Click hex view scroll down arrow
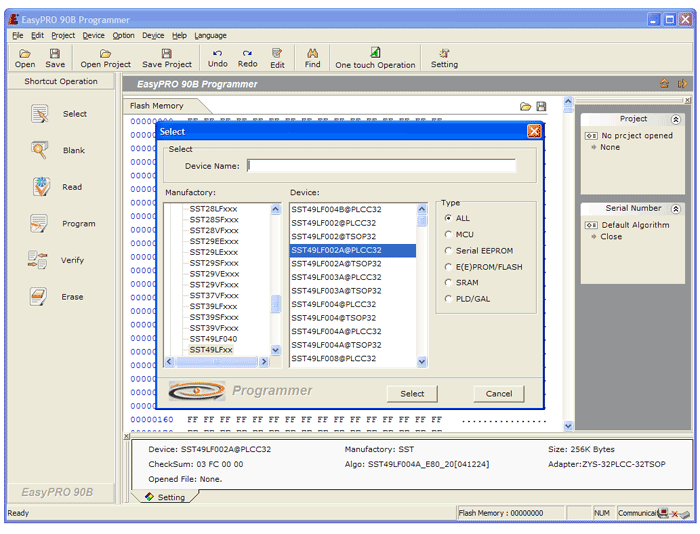 [568, 426]
